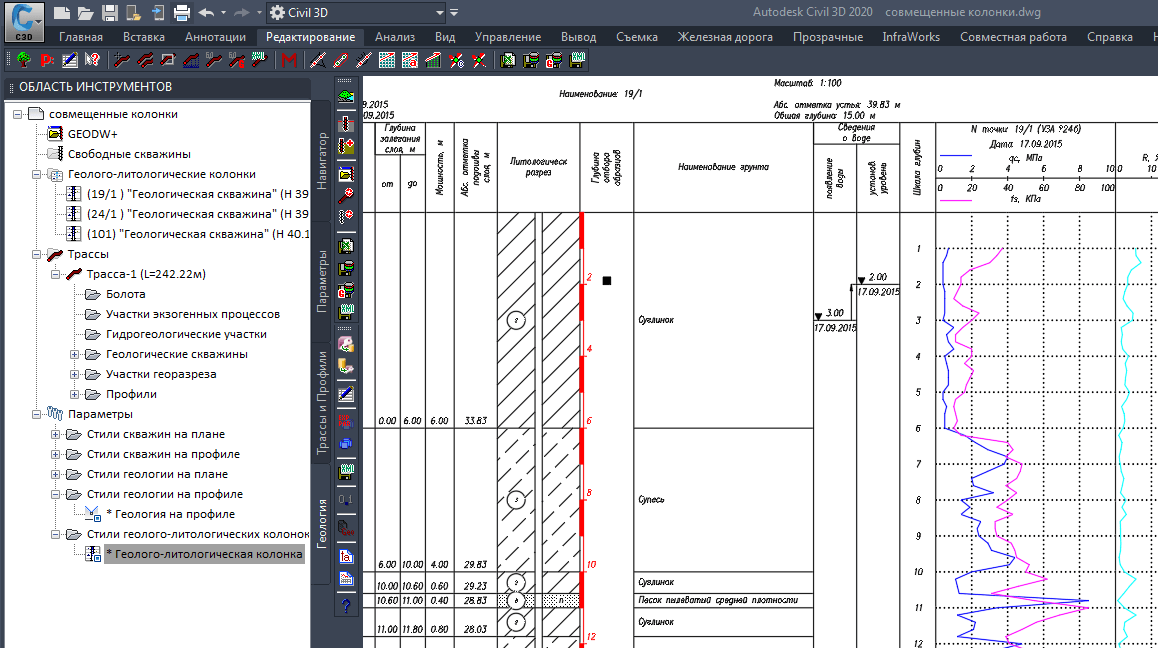Select the Гидрогеологические участки tree item

[186, 334]
